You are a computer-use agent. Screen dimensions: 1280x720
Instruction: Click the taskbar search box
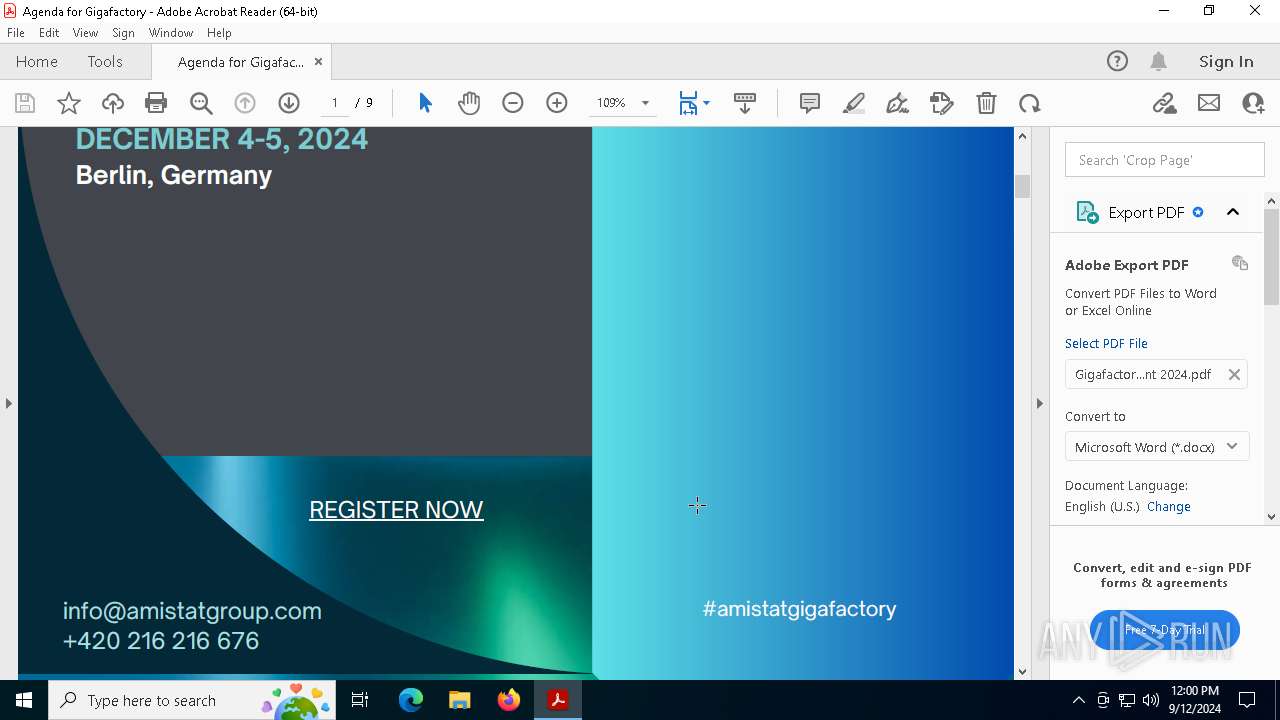pyautogui.click(x=192, y=700)
